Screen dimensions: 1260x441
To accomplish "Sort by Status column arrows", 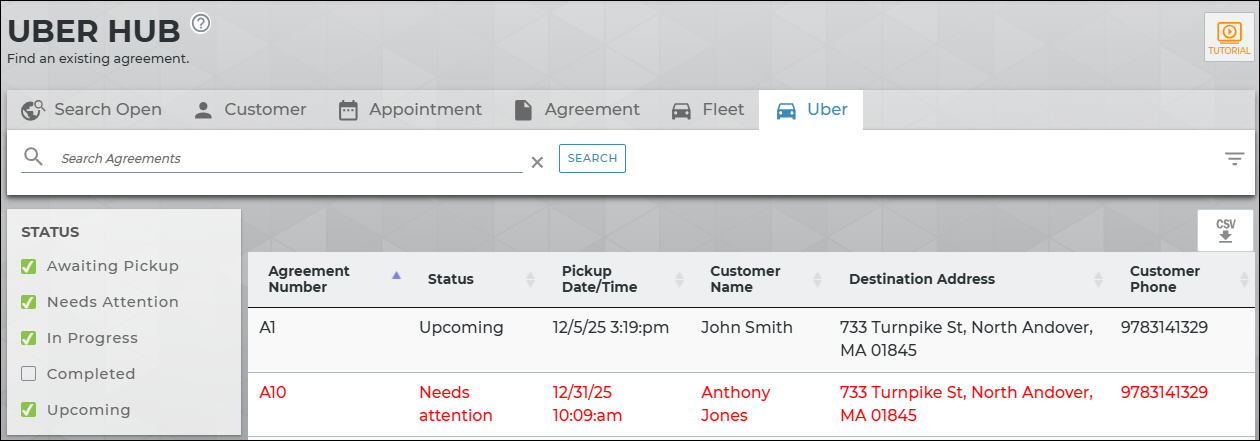I will click(x=530, y=280).
